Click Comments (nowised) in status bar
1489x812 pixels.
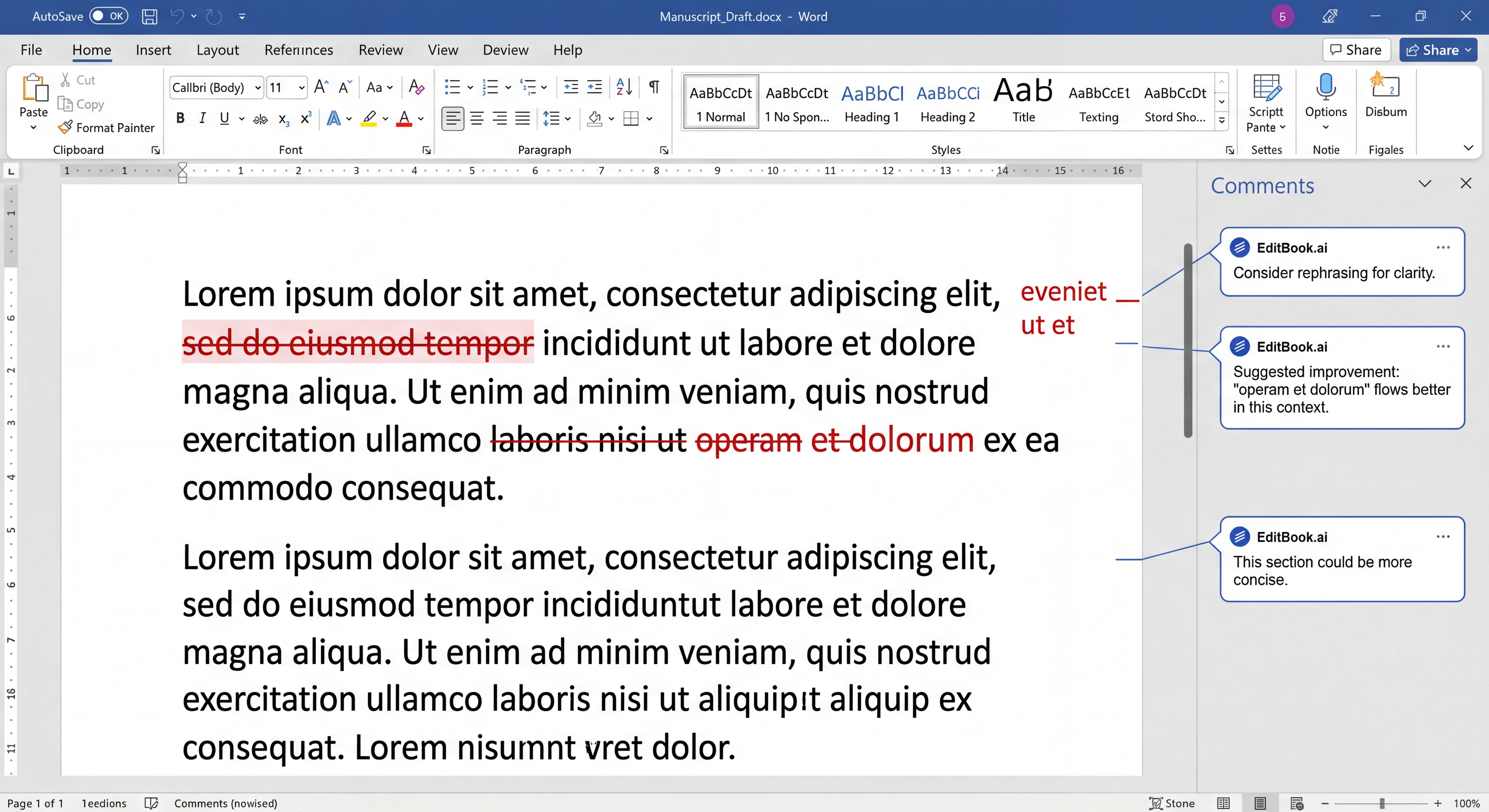[226, 803]
